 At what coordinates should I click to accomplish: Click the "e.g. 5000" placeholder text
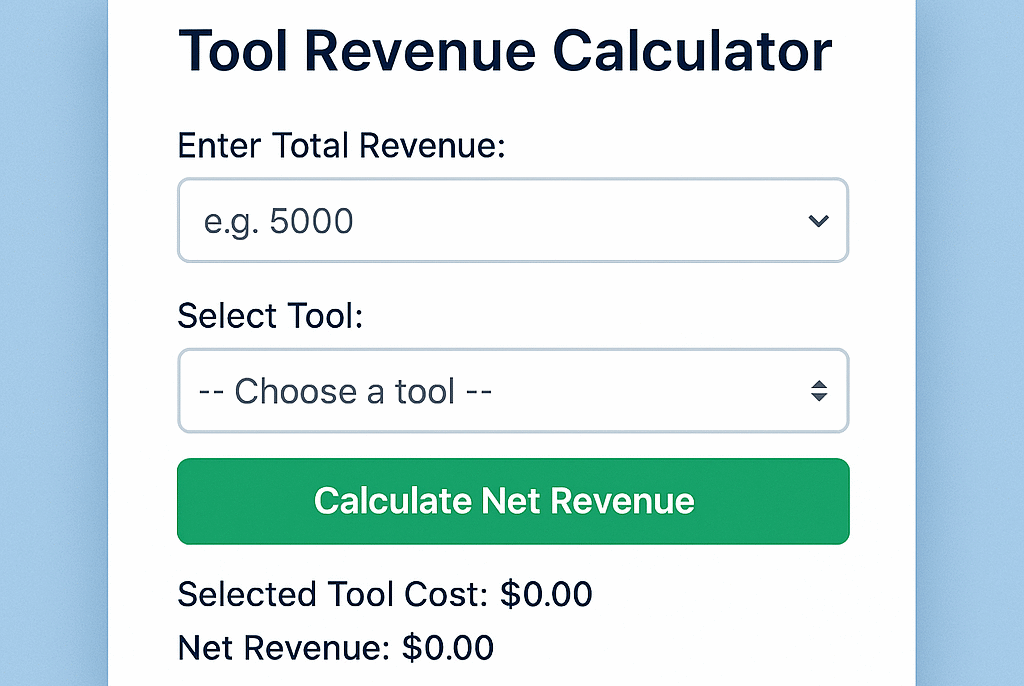[x=279, y=221]
